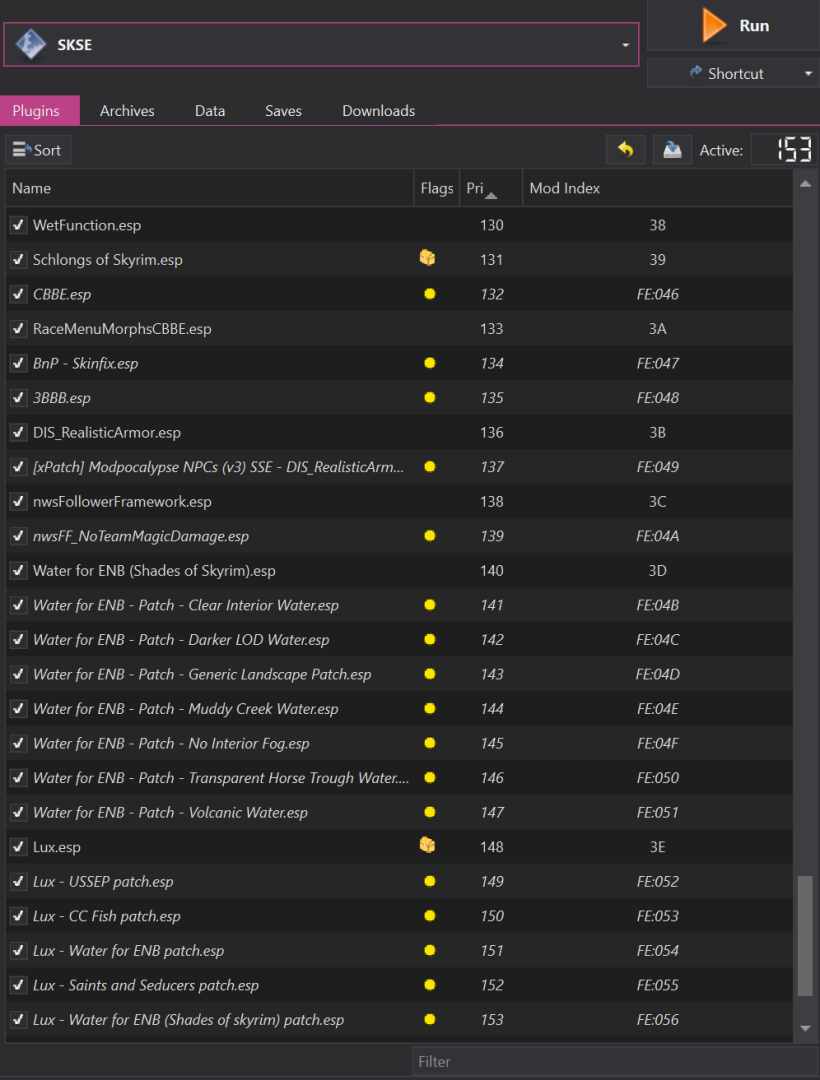Click the Run button label
Image resolution: width=820 pixels, height=1080 pixels.
coord(754,25)
